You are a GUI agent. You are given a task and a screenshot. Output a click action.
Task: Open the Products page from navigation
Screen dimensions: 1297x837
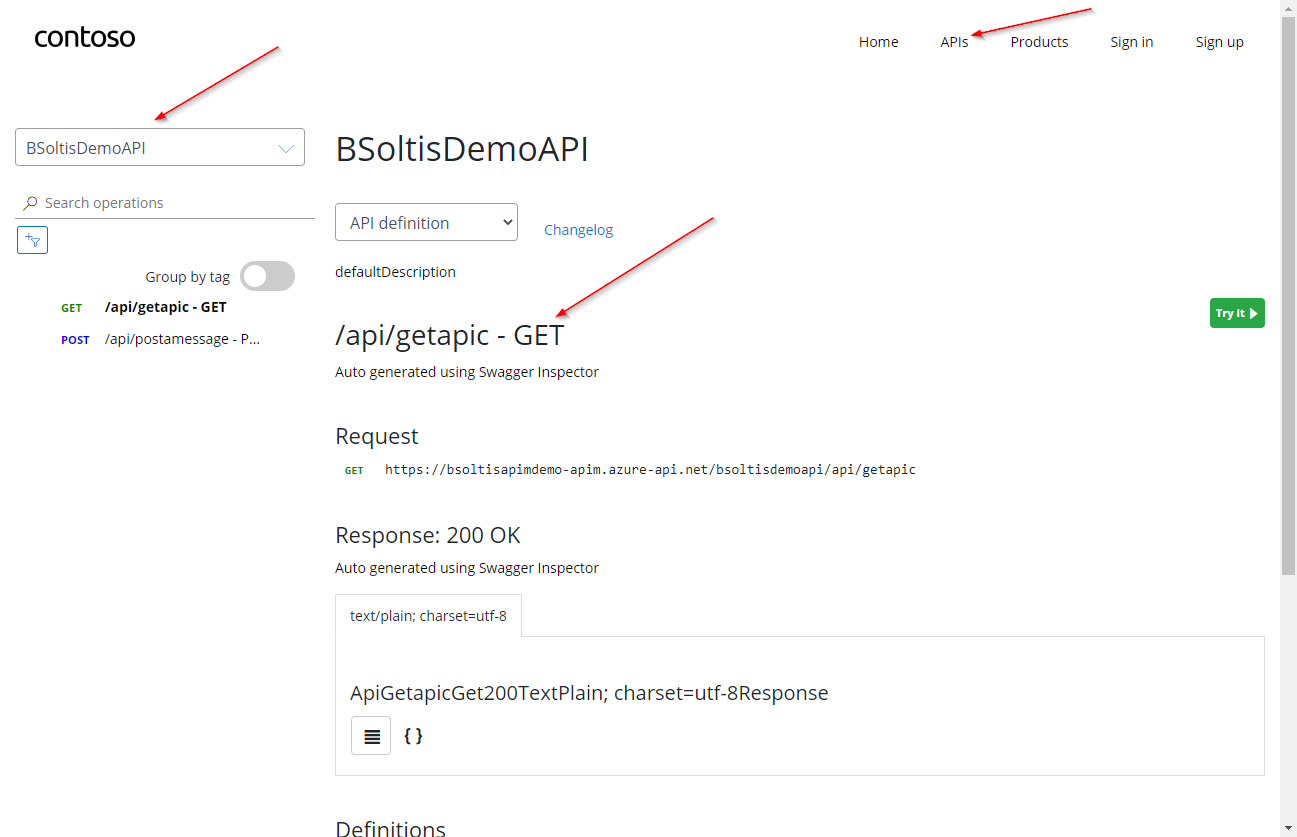pos(1039,41)
